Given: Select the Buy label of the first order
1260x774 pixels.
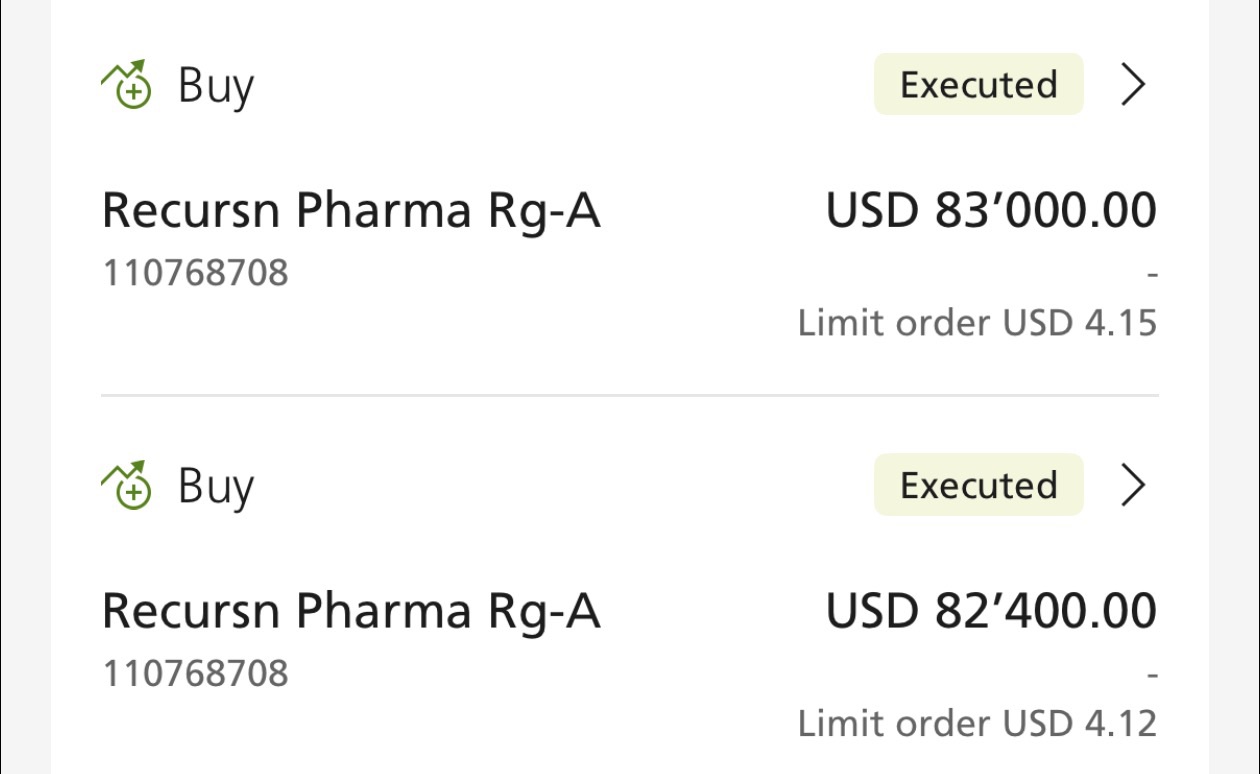Looking at the screenshot, I should tap(216, 87).
